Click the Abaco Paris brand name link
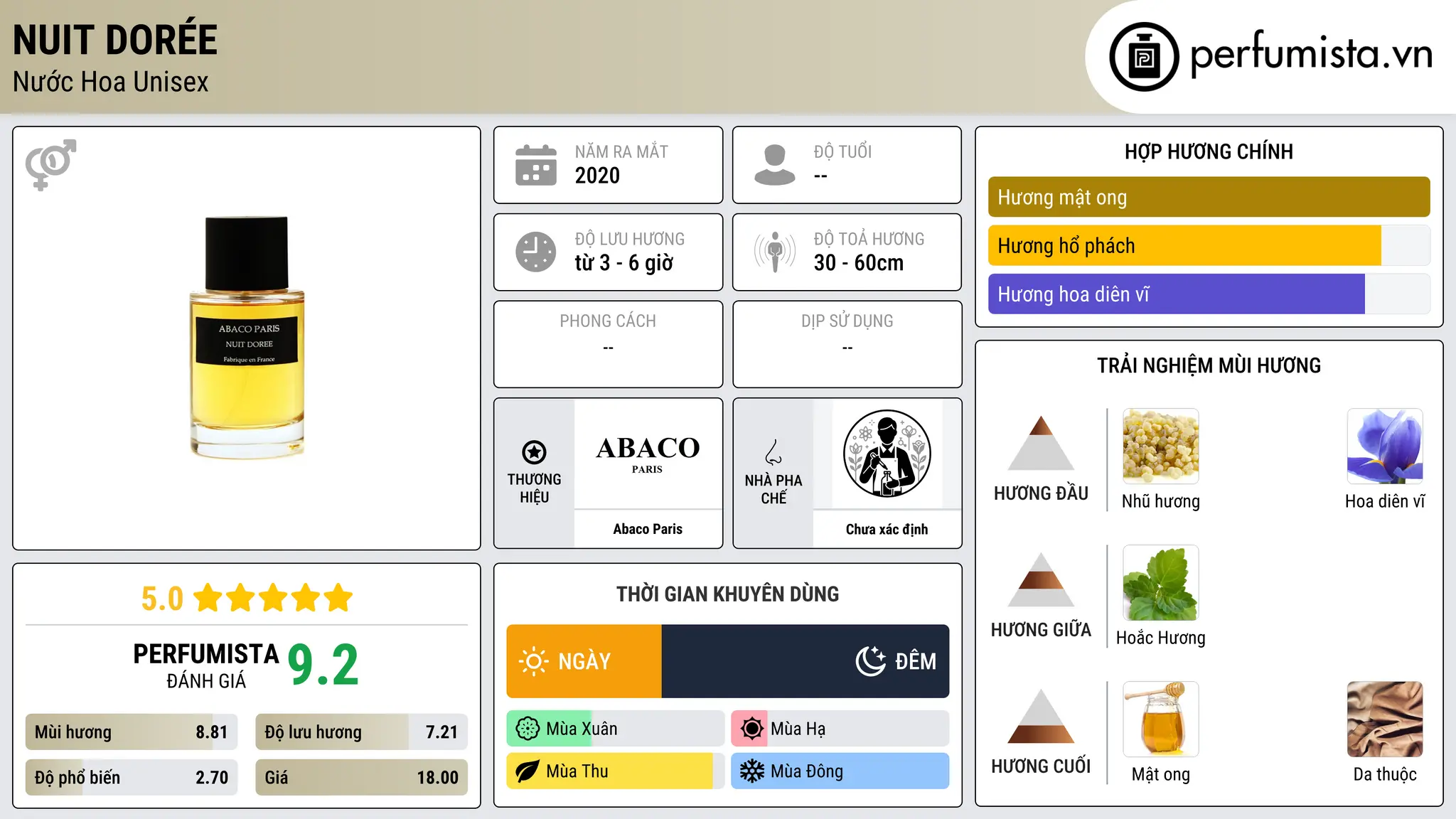The width and height of the screenshot is (1456, 819). coord(648,529)
